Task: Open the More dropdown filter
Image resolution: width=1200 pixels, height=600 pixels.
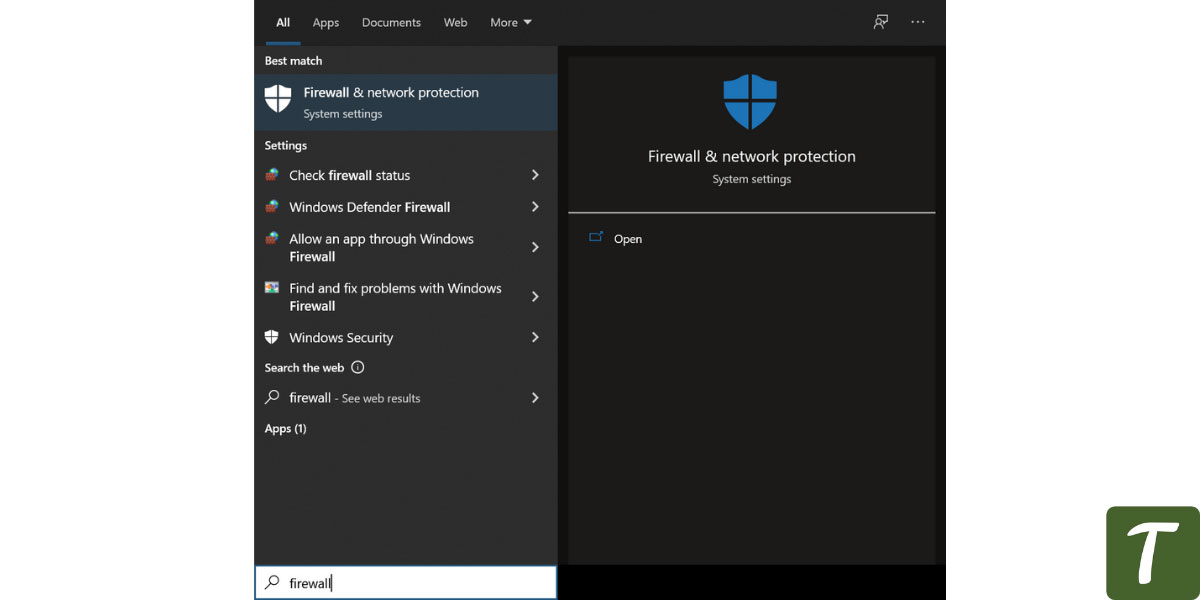Action: [x=511, y=22]
